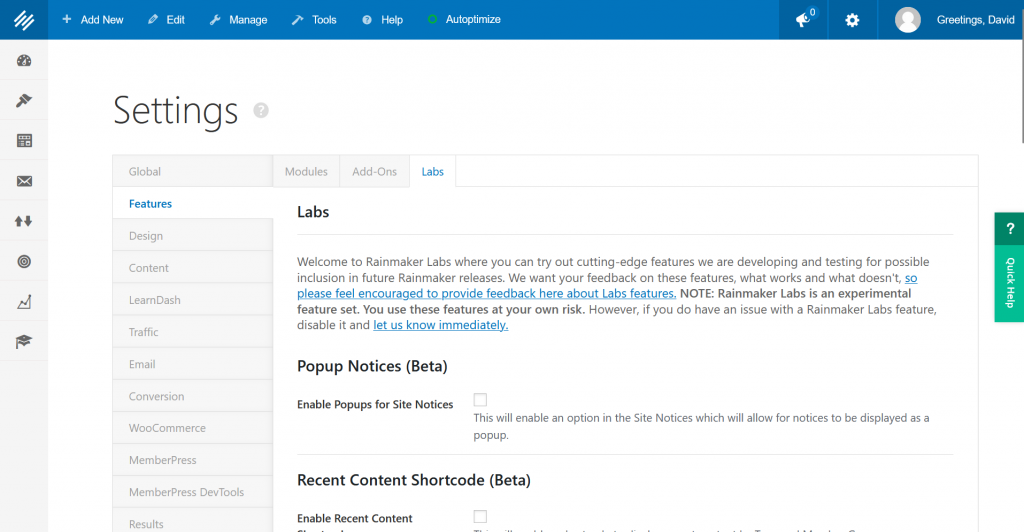This screenshot has height=532, width=1024.
Task: Open the up-down arrows sidebar icon
Action: point(24,221)
